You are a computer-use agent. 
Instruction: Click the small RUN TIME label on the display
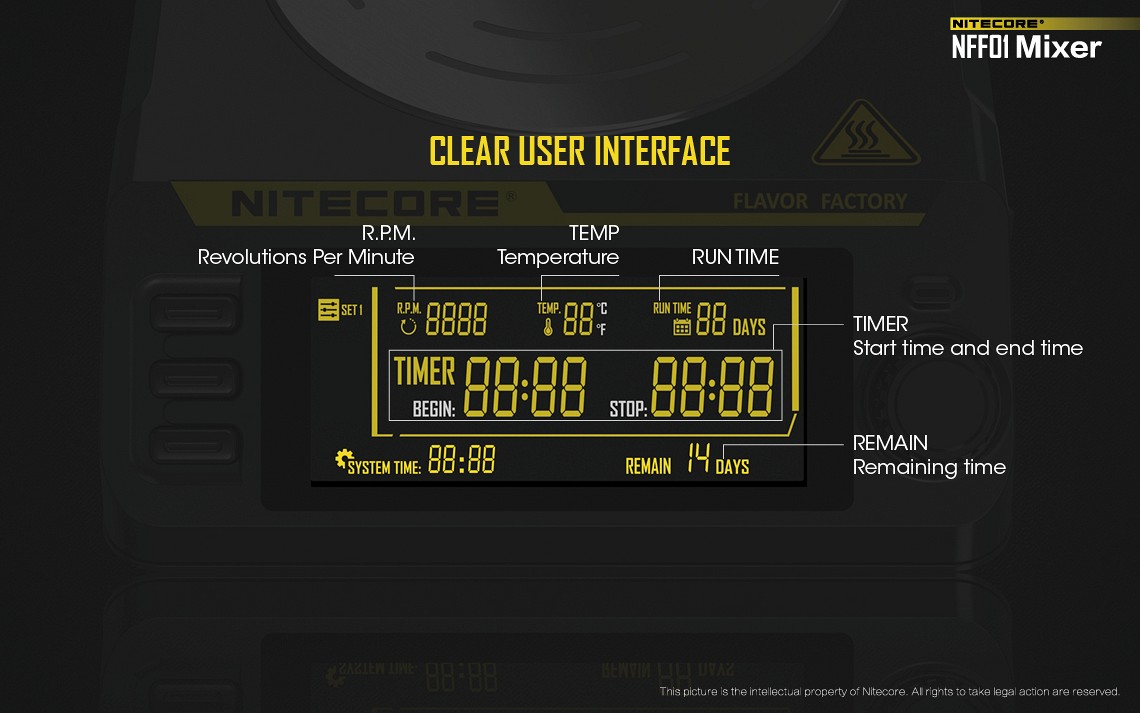coord(672,308)
